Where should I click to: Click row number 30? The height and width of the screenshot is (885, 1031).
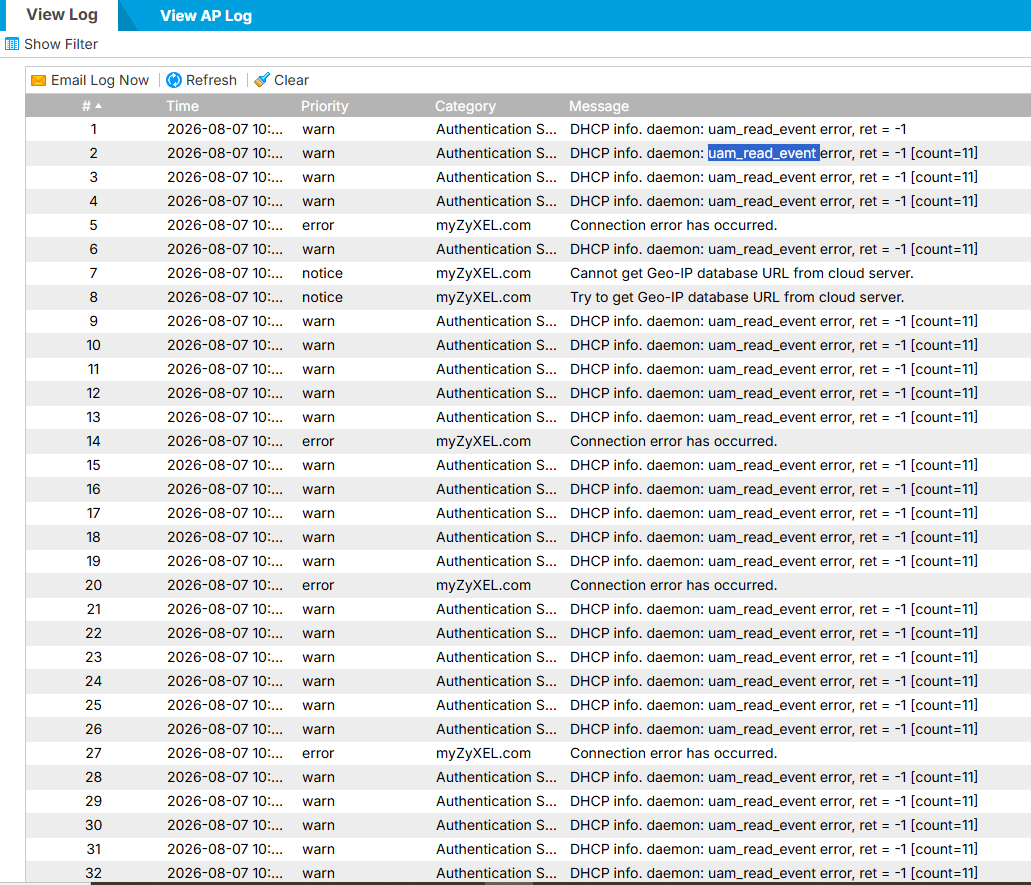click(x=93, y=825)
